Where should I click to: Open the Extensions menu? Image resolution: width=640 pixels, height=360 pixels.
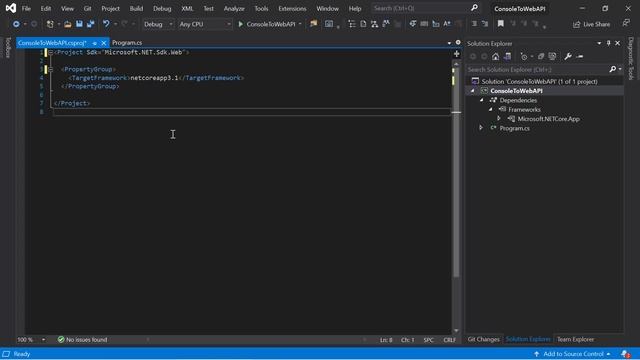tap(292, 8)
